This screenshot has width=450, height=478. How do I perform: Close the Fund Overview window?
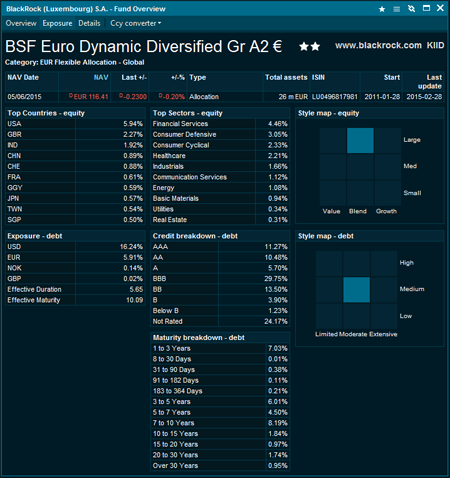pos(440,8)
